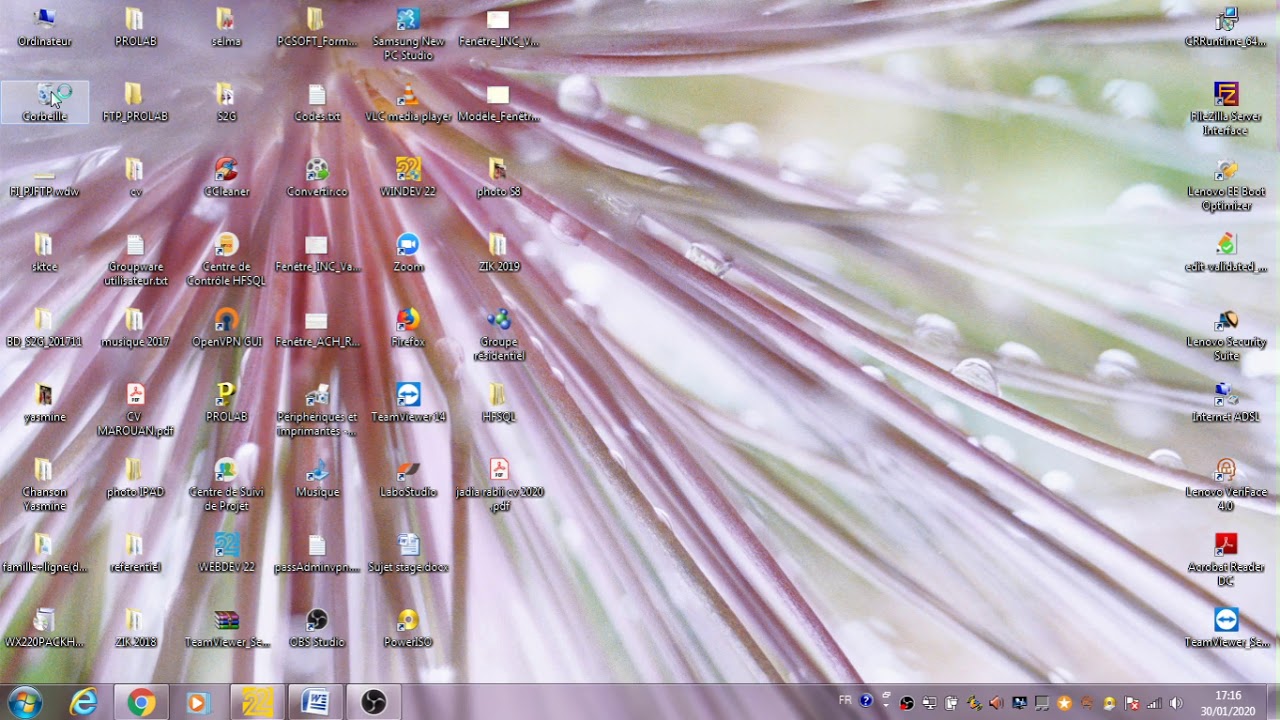Click the Groupe résidentiel icon
The image size is (1280, 720).
[498, 334]
